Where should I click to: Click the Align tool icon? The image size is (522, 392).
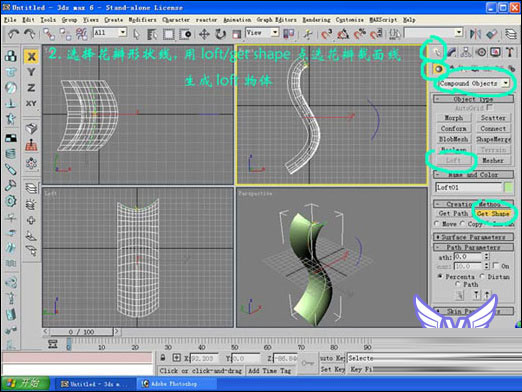click(x=492, y=34)
